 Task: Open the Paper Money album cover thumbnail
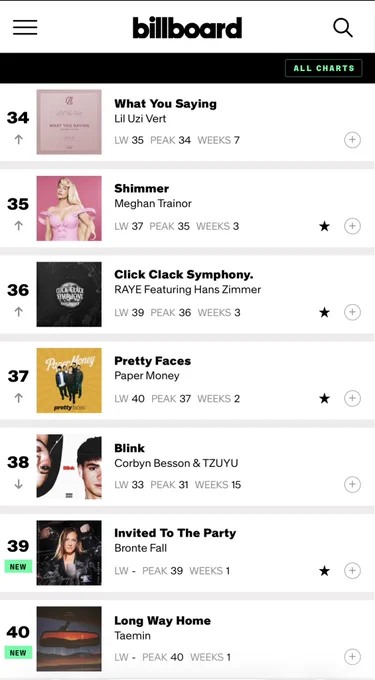click(69, 380)
